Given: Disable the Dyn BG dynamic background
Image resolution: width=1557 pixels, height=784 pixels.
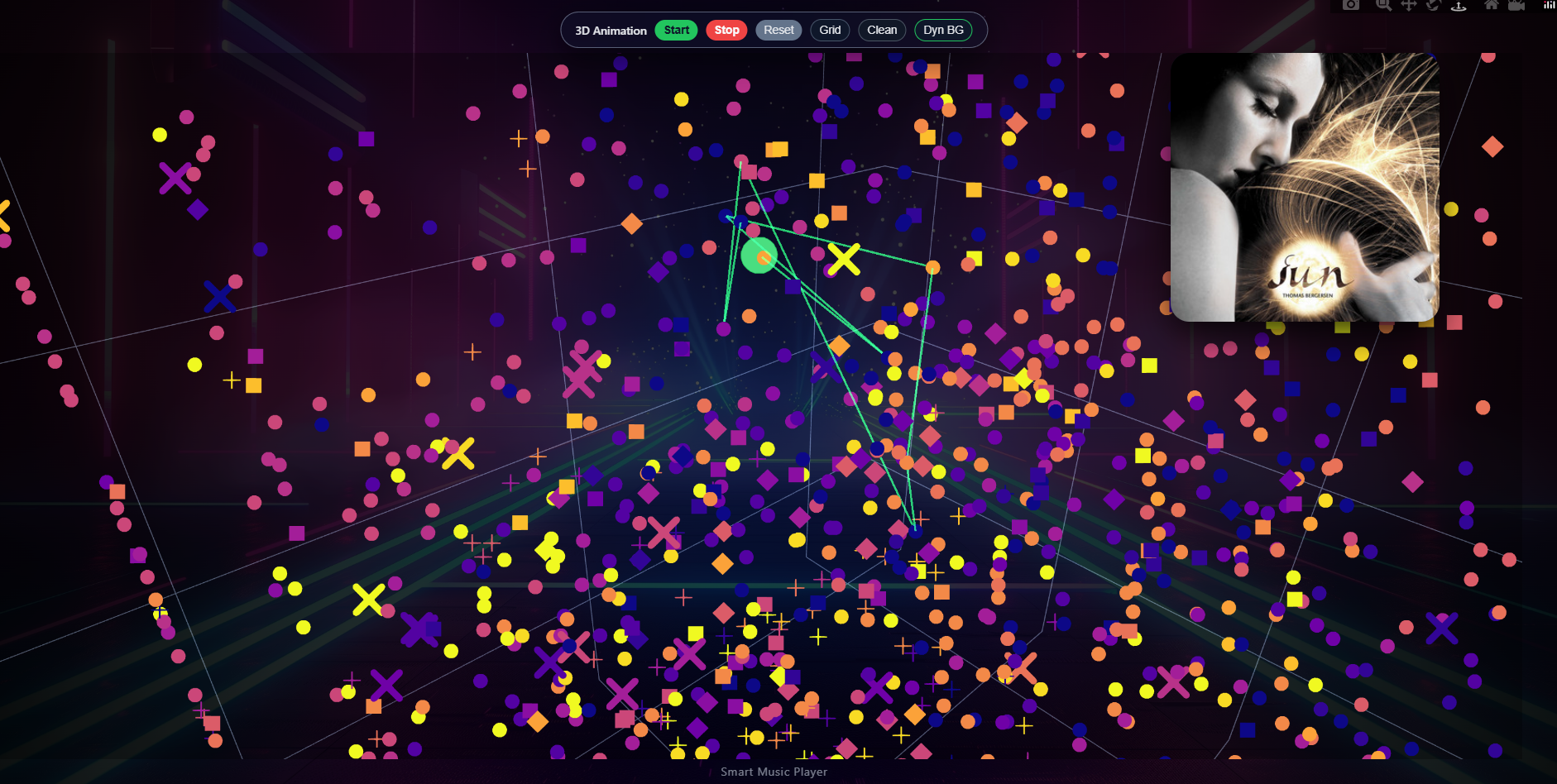Looking at the screenshot, I should click(943, 30).
